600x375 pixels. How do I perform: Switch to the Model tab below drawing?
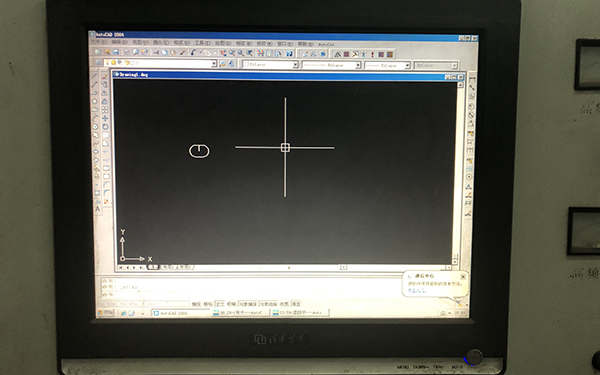[153, 267]
